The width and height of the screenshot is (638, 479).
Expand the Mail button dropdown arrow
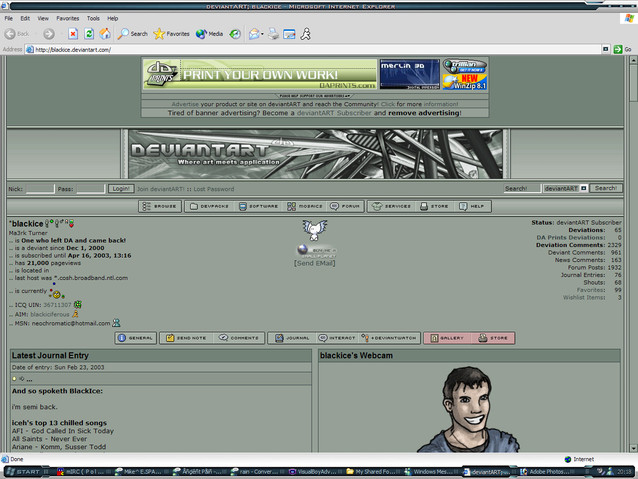point(262,34)
